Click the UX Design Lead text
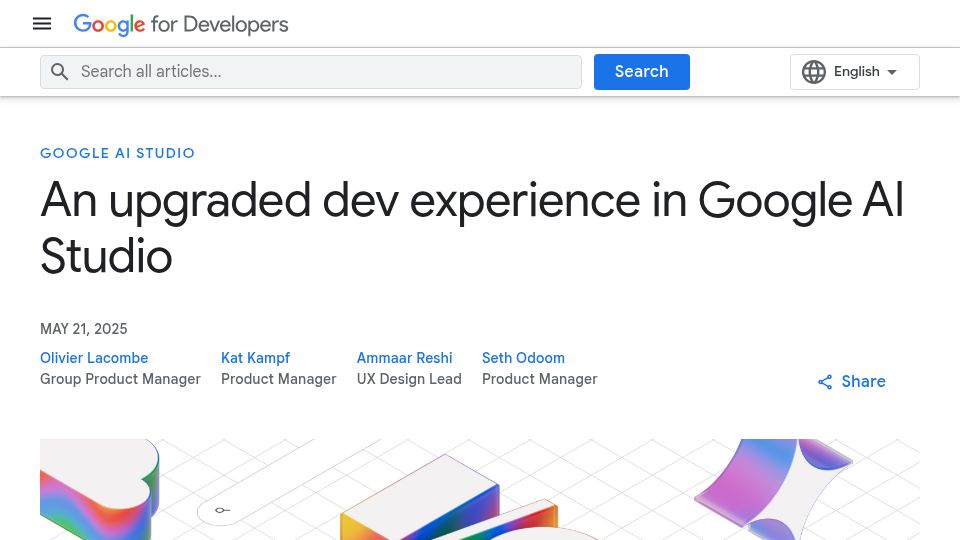 point(409,379)
